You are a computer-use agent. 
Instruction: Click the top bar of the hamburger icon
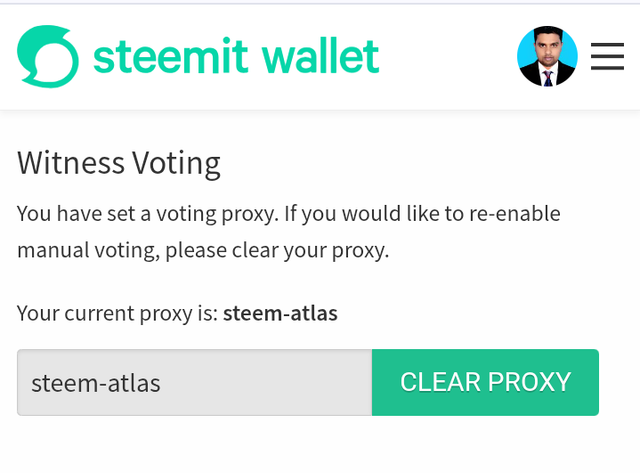607,44
